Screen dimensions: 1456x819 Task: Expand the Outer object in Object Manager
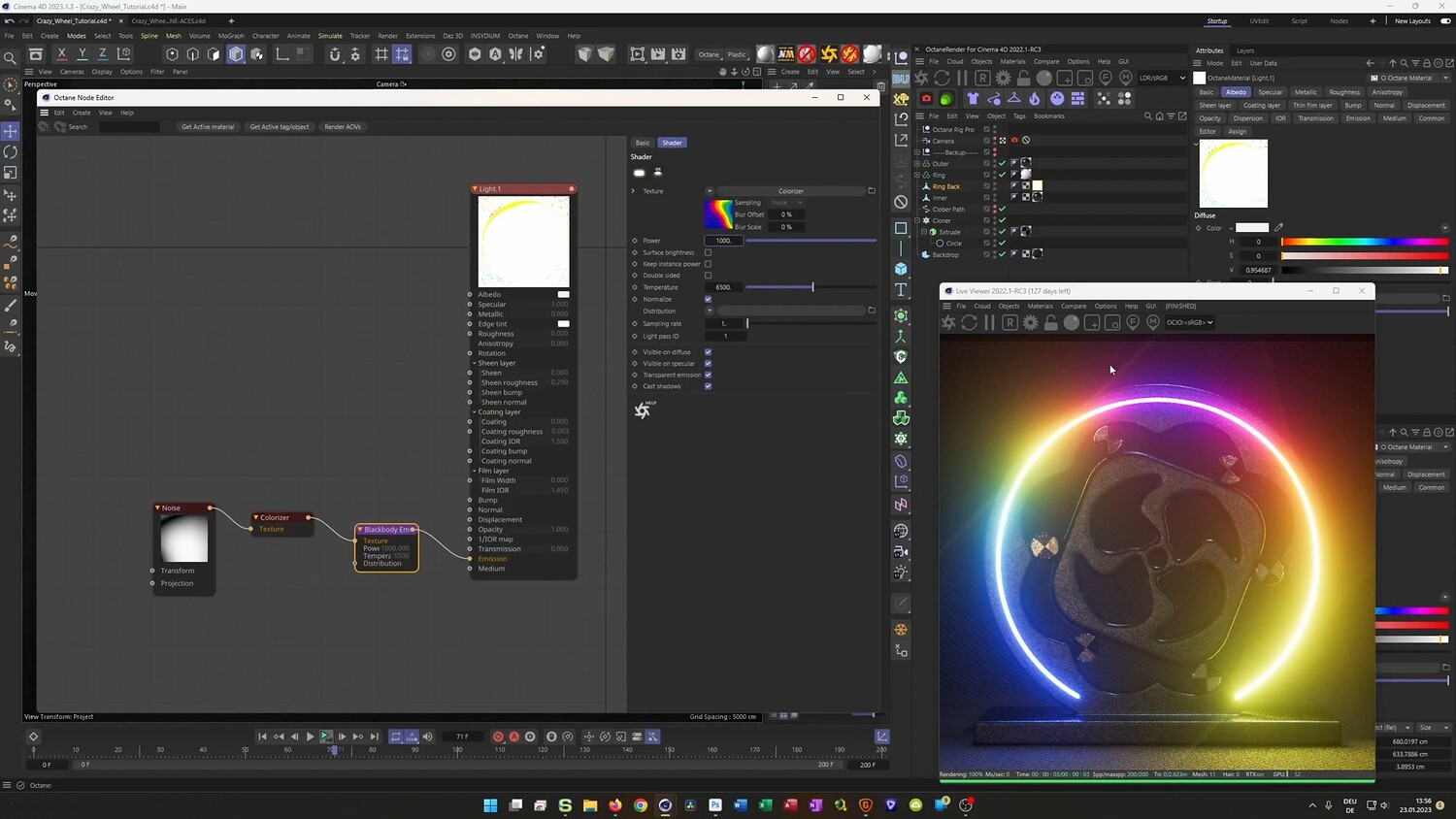pyautogui.click(x=917, y=163)
